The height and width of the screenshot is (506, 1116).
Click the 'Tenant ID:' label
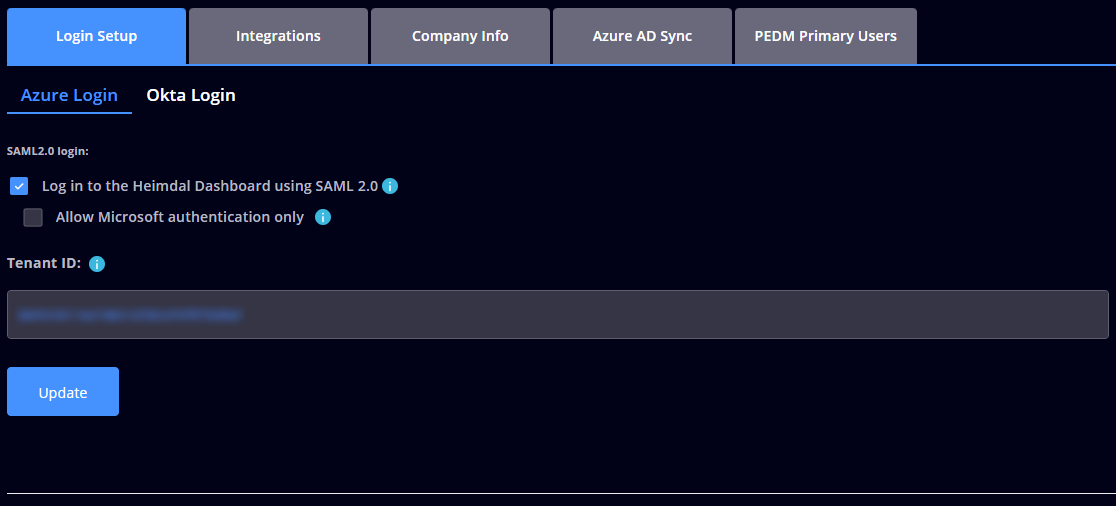pyautogui.click(x=44, y=264)
